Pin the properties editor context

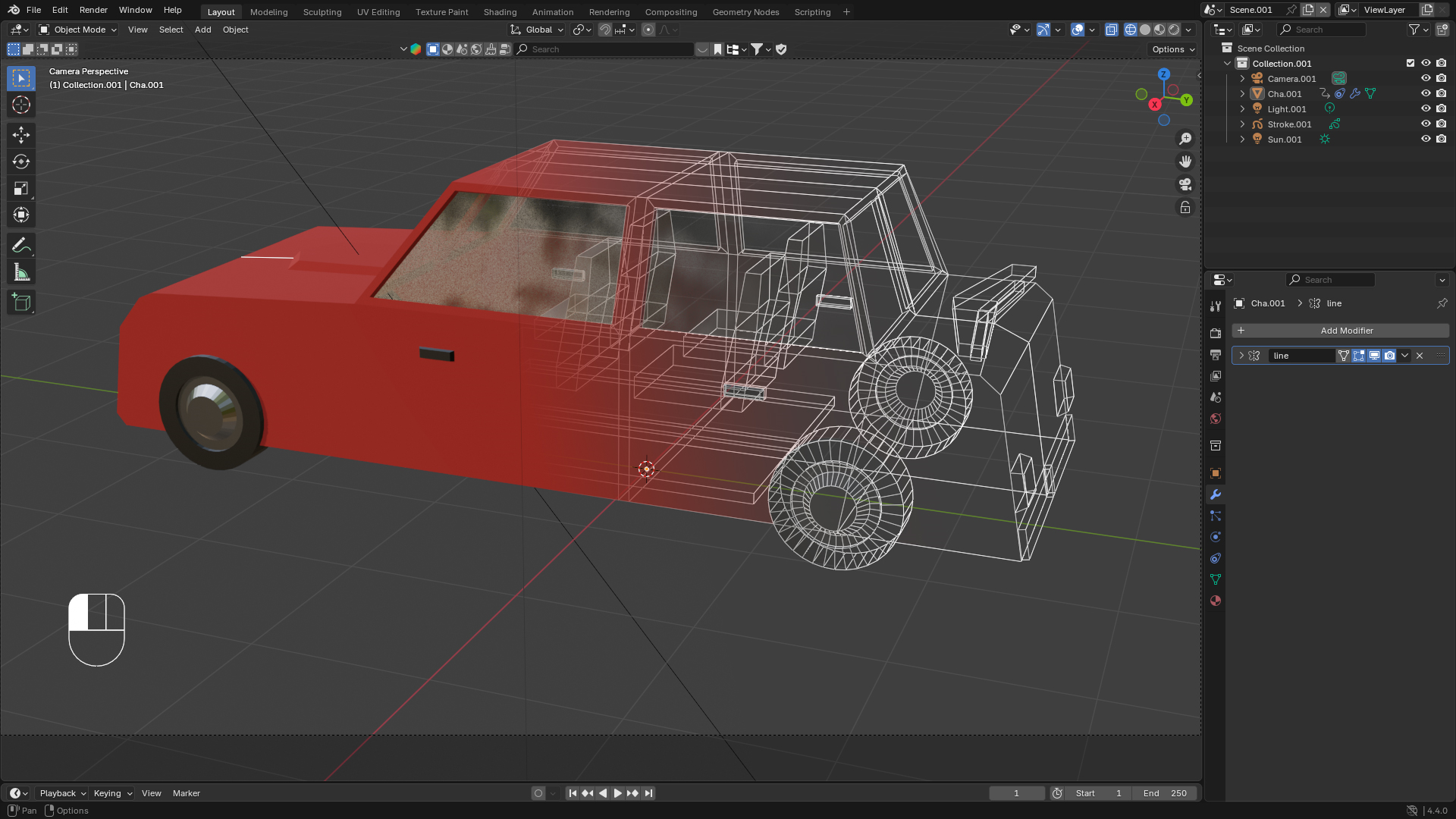tap(1442, 303)
